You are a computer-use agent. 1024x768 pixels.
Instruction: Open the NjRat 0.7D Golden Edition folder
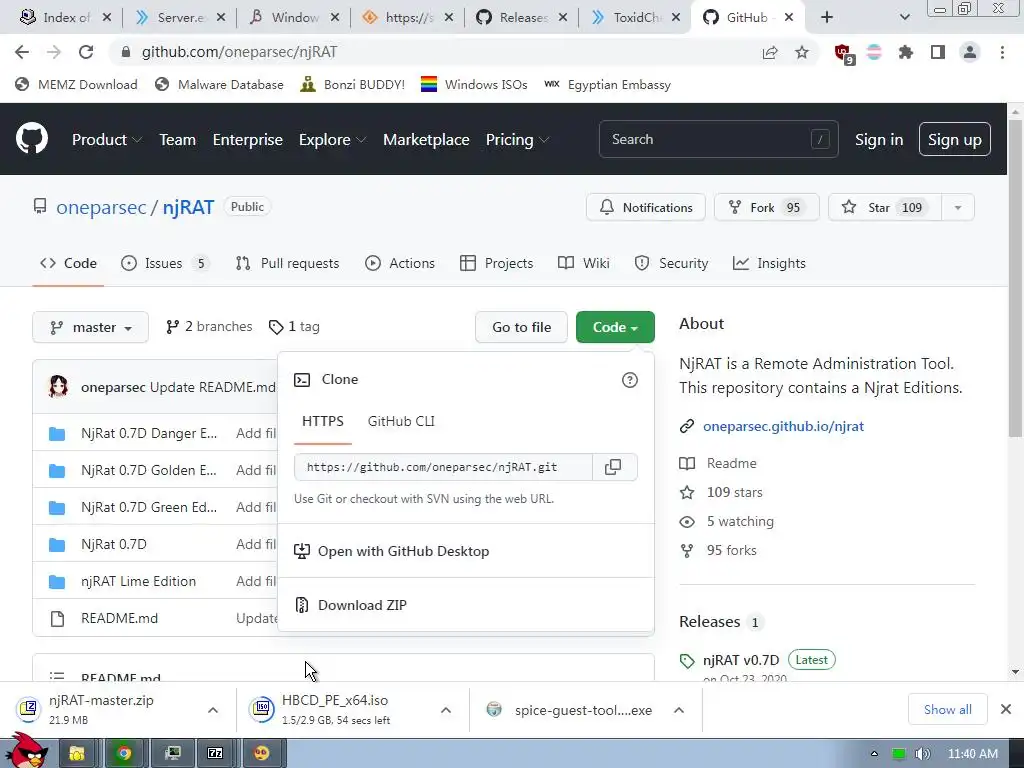pos(148,470)
